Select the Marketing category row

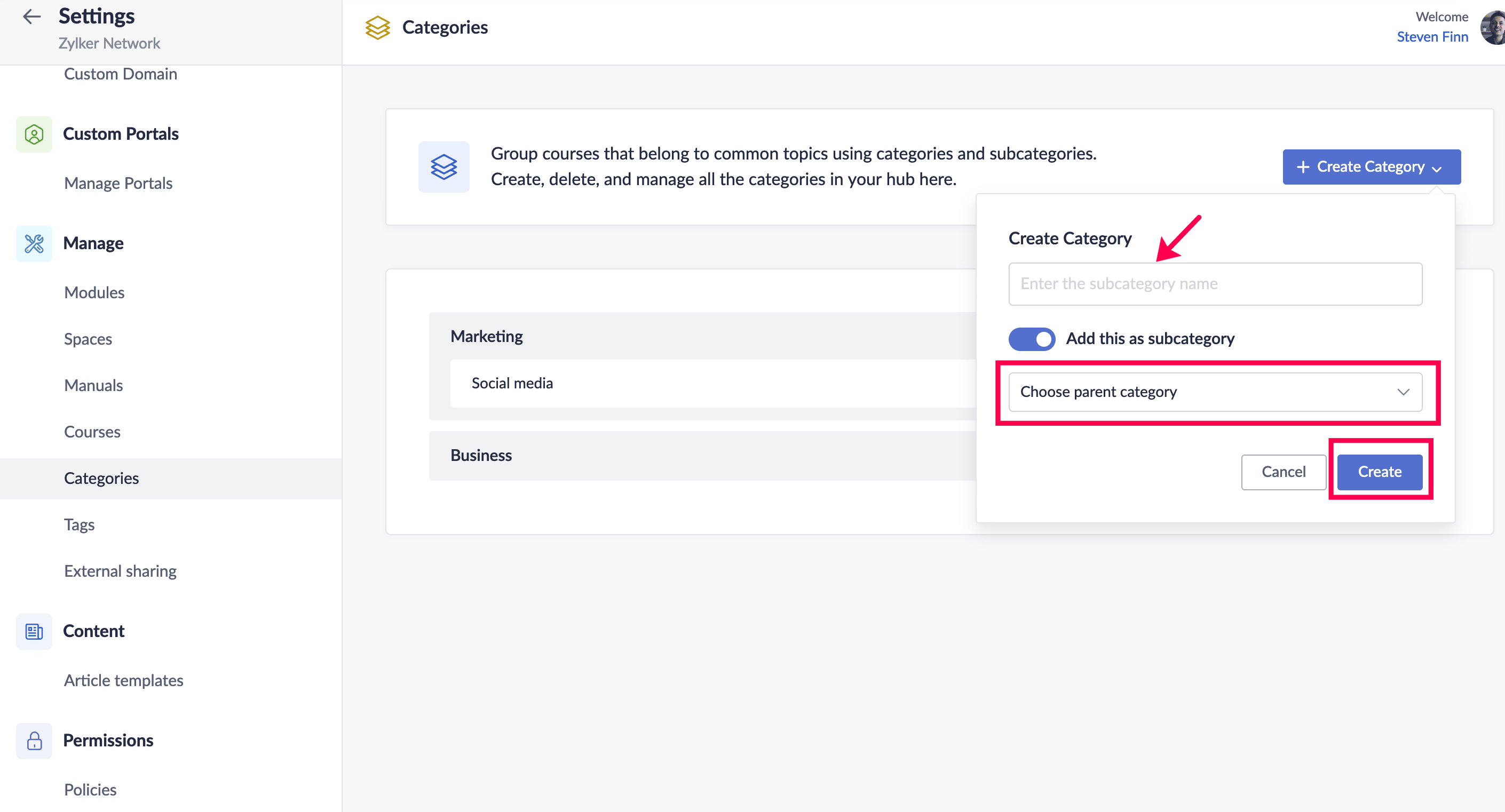pos(702,337)
